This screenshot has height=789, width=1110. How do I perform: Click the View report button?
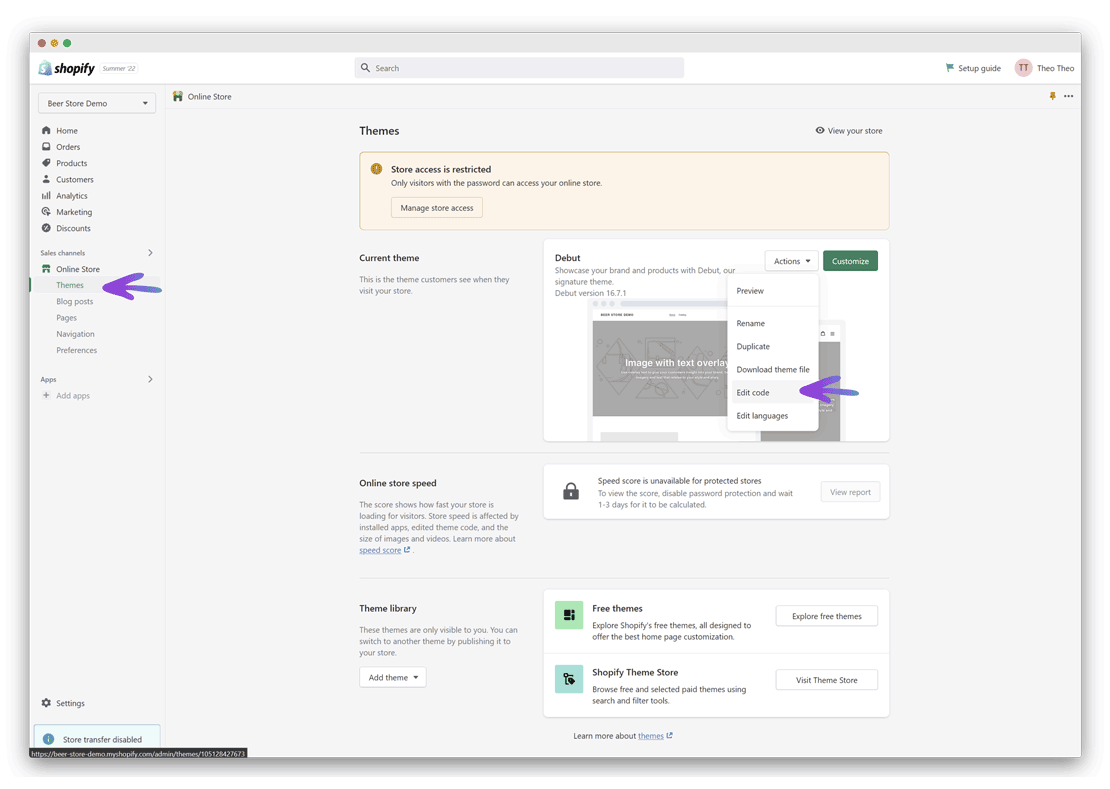coord(850,492)
